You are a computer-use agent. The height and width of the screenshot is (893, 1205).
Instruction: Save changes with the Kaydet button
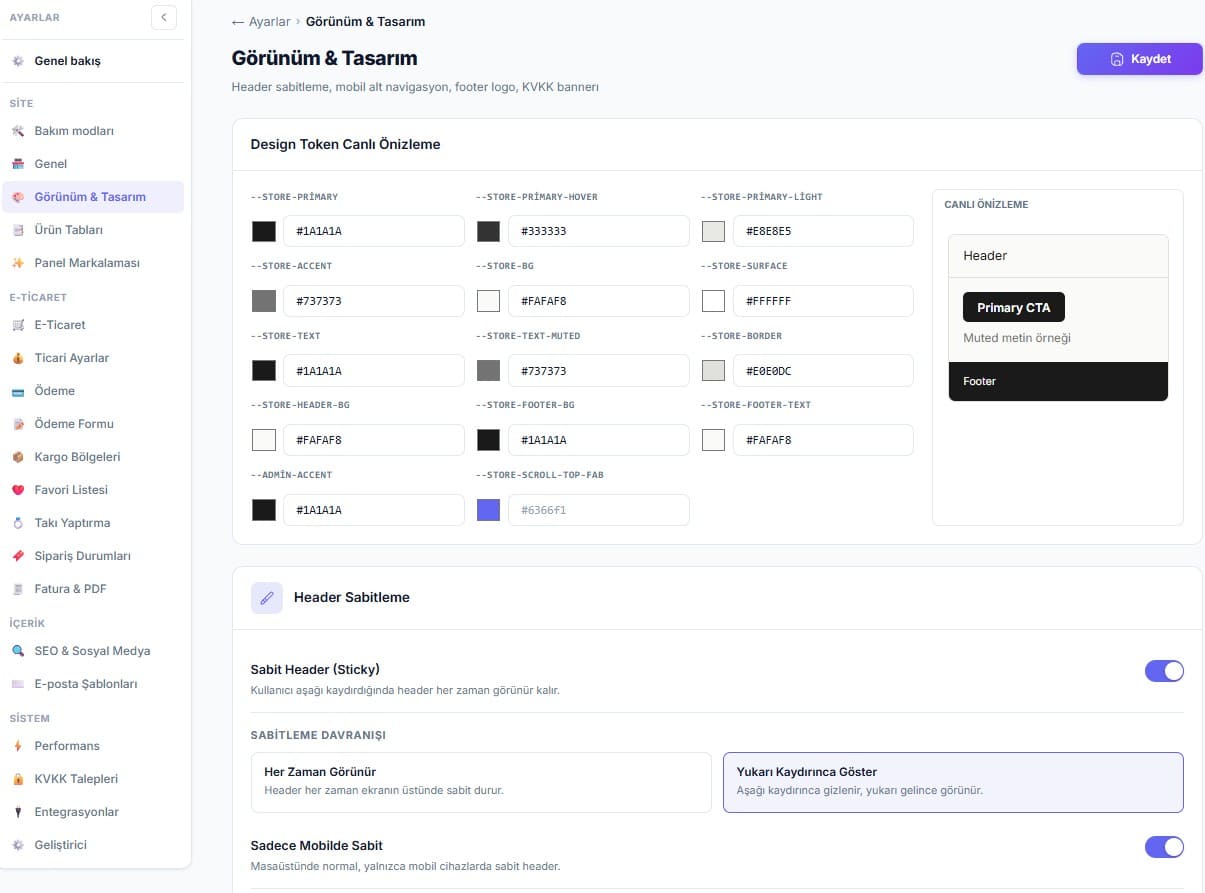[1140, 59]
